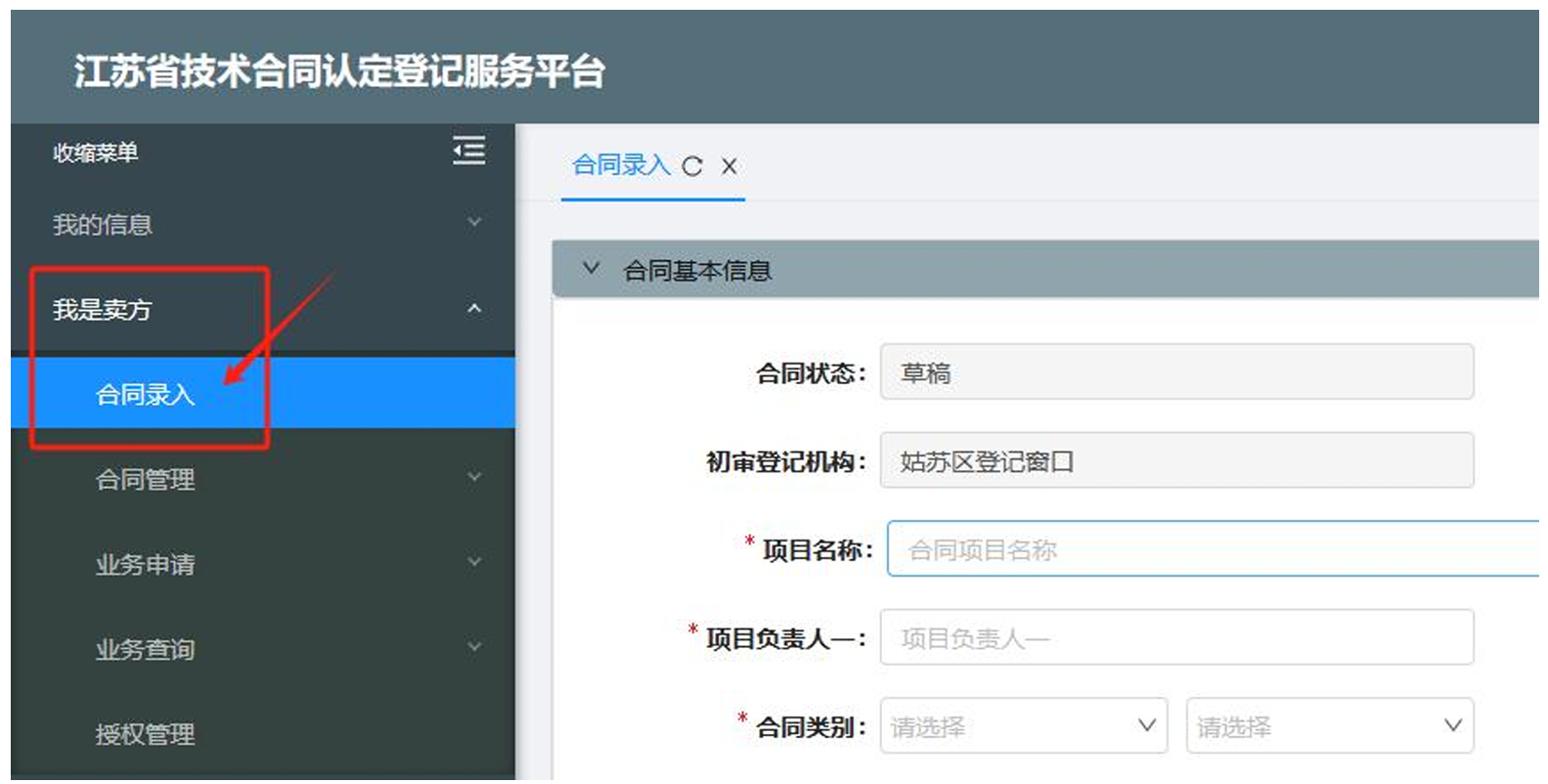Click the 江苏省技术合同认定登记服务平台 title

339,71
